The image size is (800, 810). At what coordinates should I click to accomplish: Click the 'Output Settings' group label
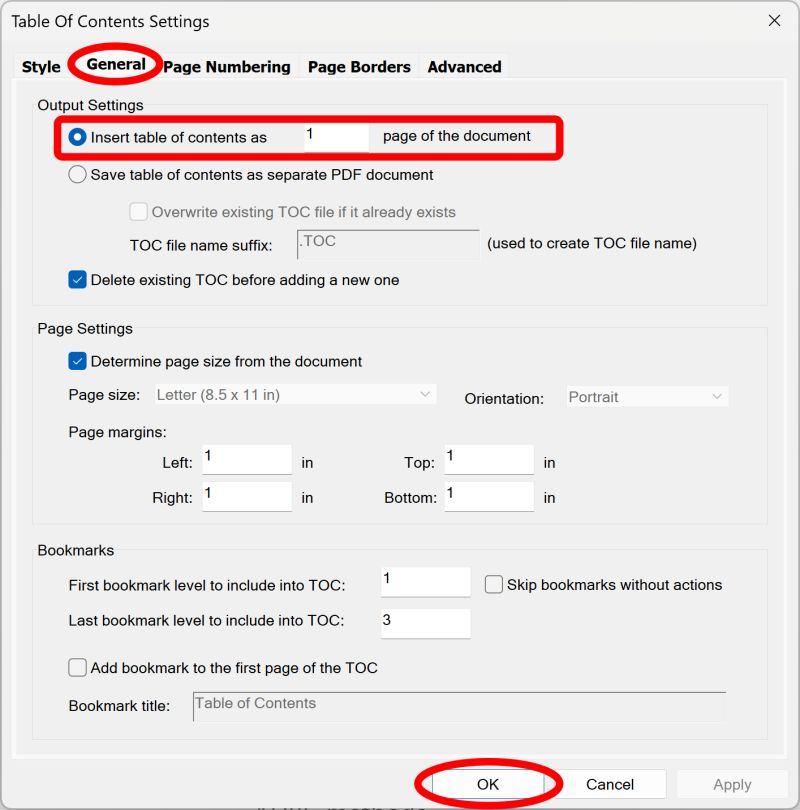(90, 105)
